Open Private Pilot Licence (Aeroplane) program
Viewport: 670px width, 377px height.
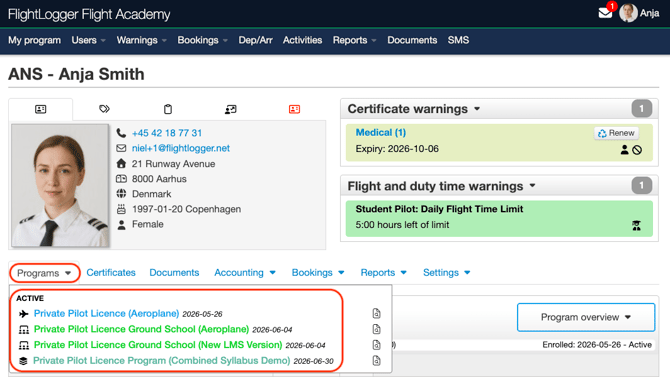[106, 313]
